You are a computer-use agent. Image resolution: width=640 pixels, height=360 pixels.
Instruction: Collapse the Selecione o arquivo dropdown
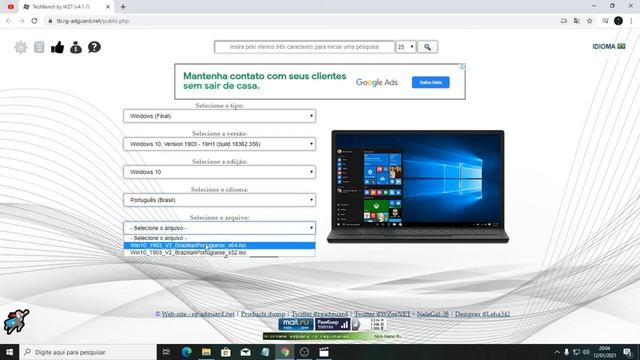(x=220, y=228)
